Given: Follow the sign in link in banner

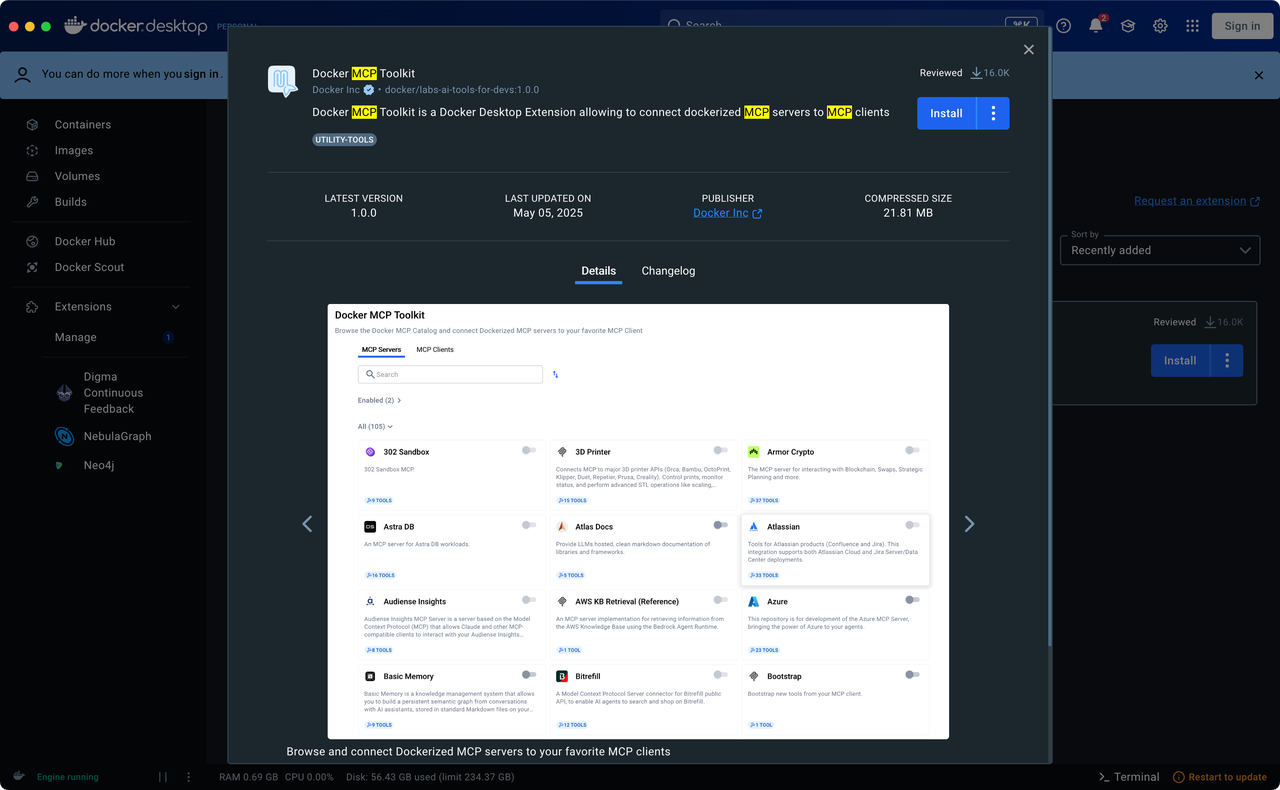Looking at the screenshot, I should [201, 74].
